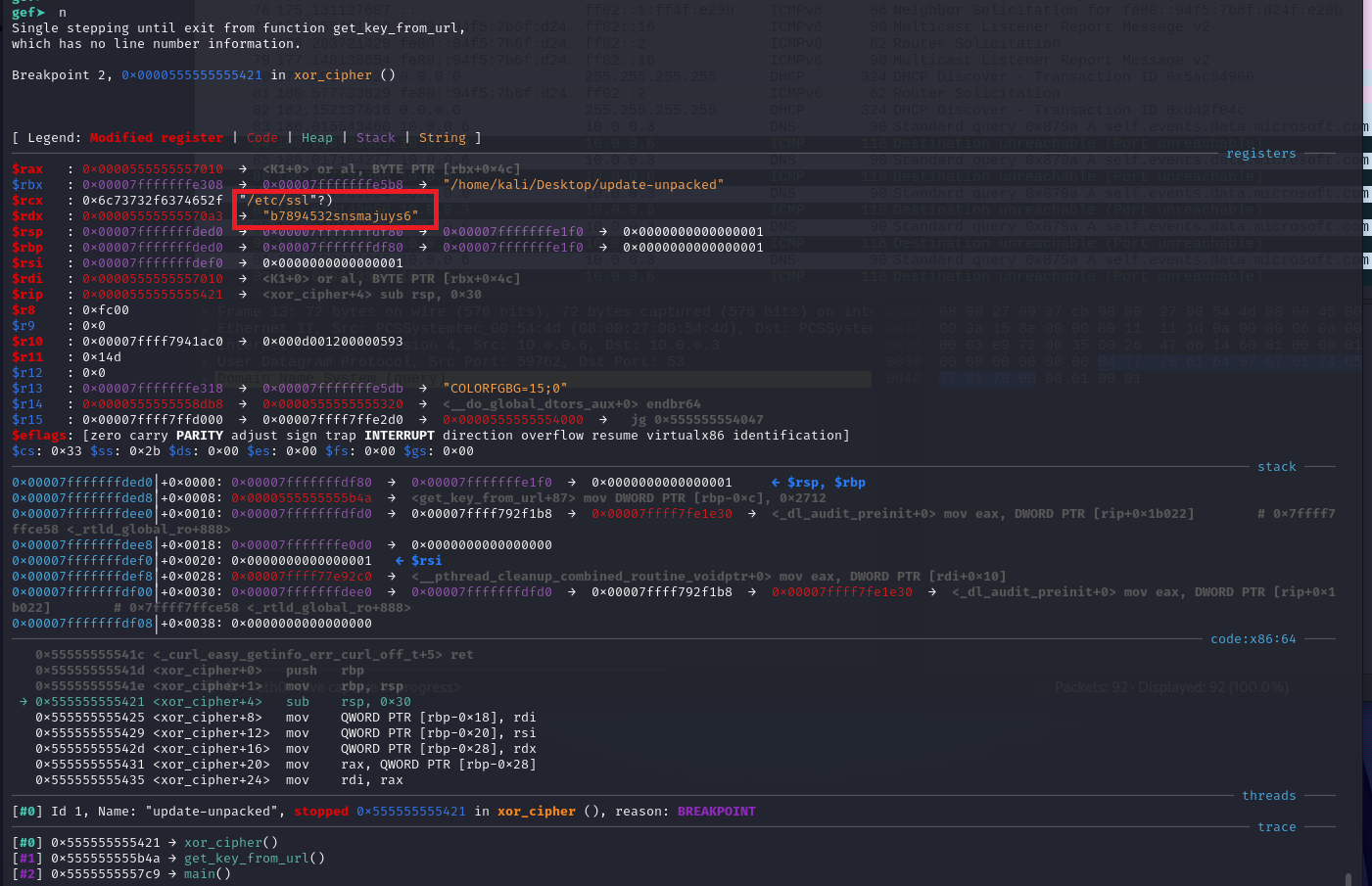Select the "/etc/ssl" string in rcx row
1372x886 pixels.
pyautogui.click(x=278, y=201)
